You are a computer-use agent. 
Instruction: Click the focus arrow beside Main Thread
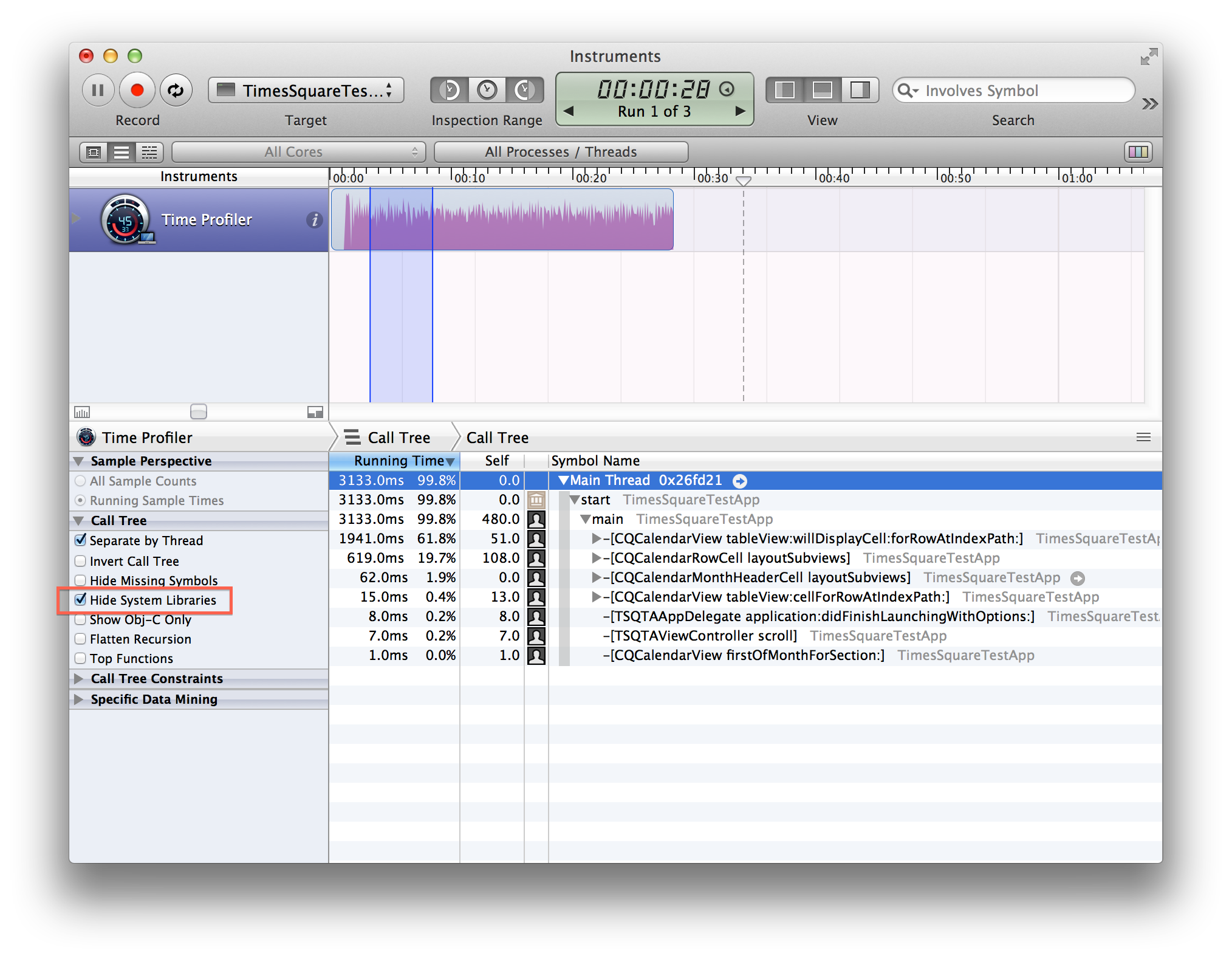(739, 481)
